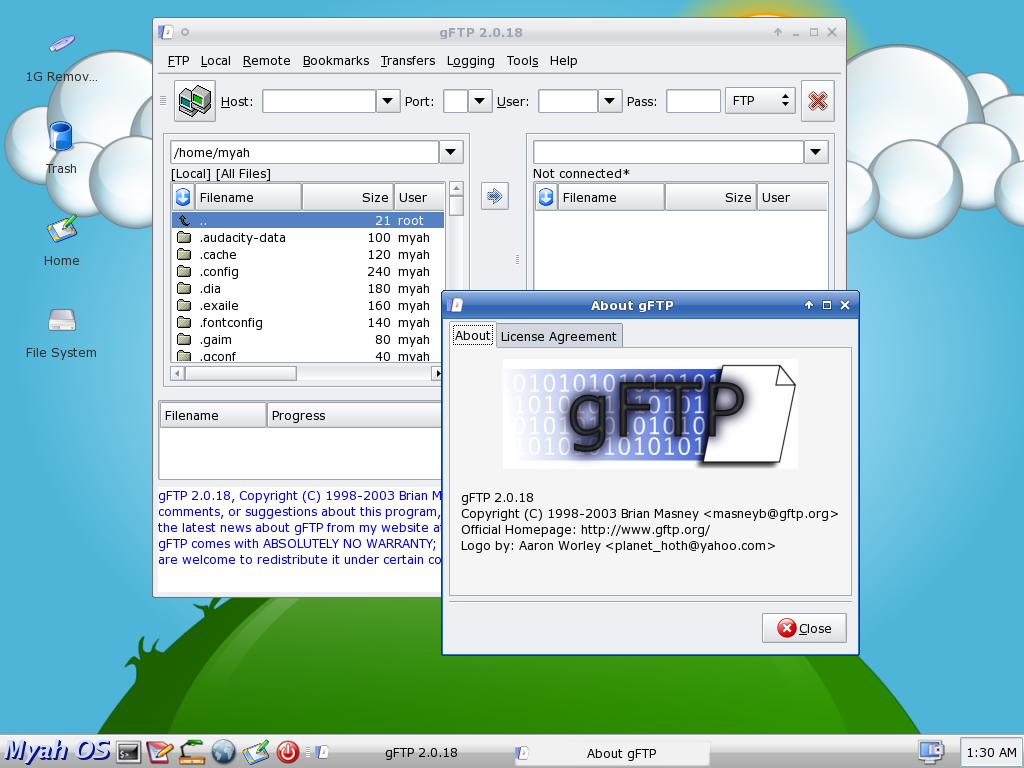Select the parent directory '..' row icon

(185, 221)
